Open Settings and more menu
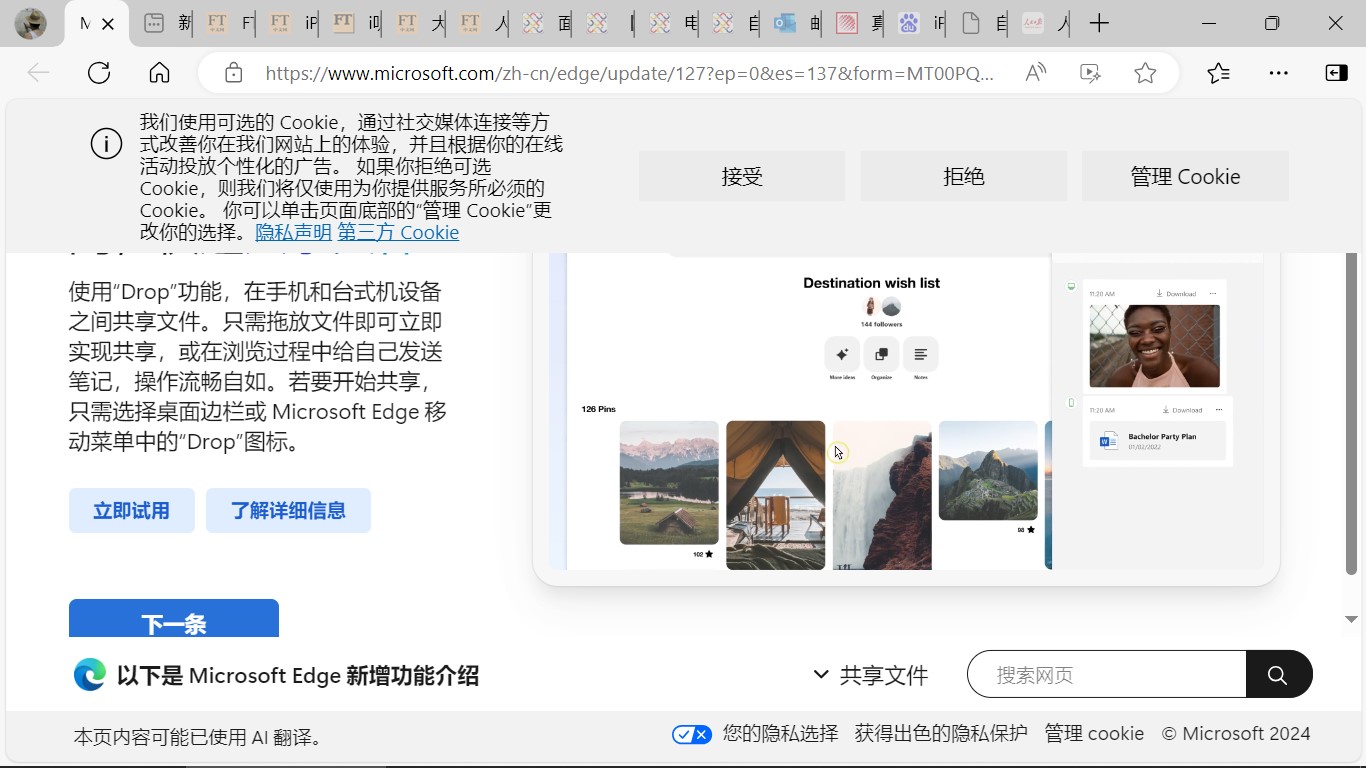 pos(1278,73)
